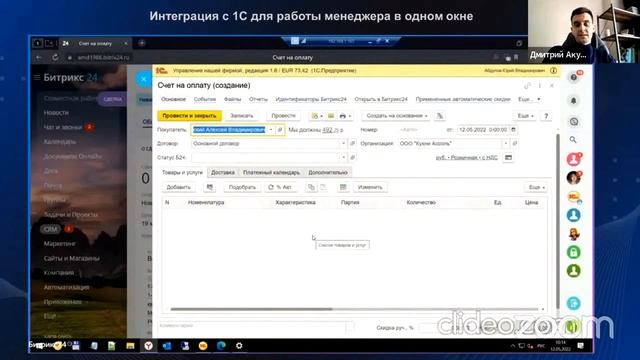Screen dimensions: 640x360
Task: Open Сайты и Магазины in left menu
Action: click(71, 258)
